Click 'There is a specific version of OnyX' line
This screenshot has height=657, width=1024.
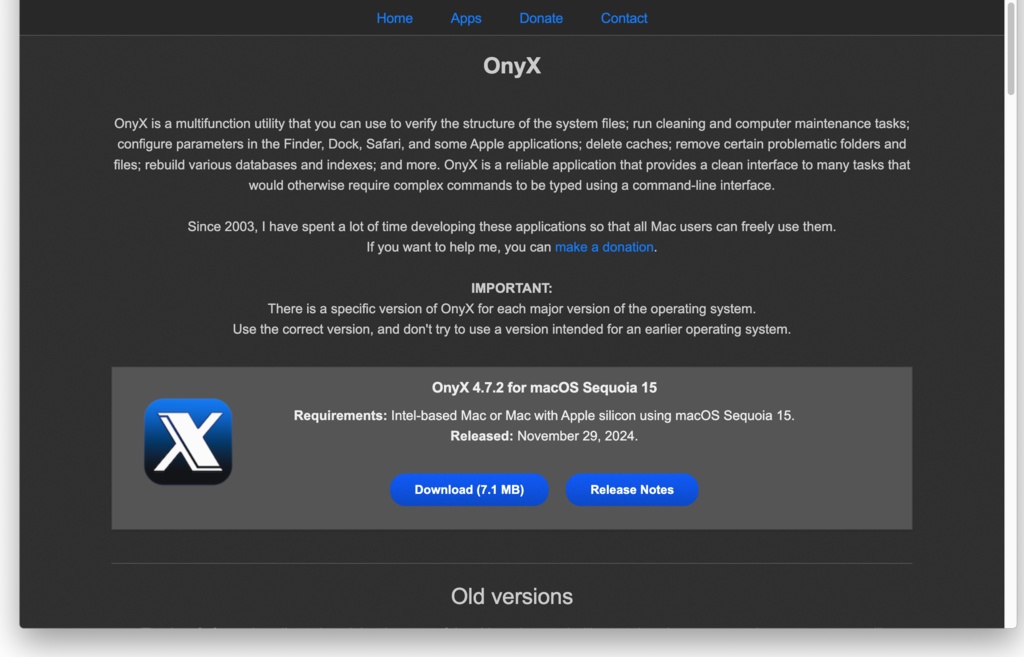(511, 308)
